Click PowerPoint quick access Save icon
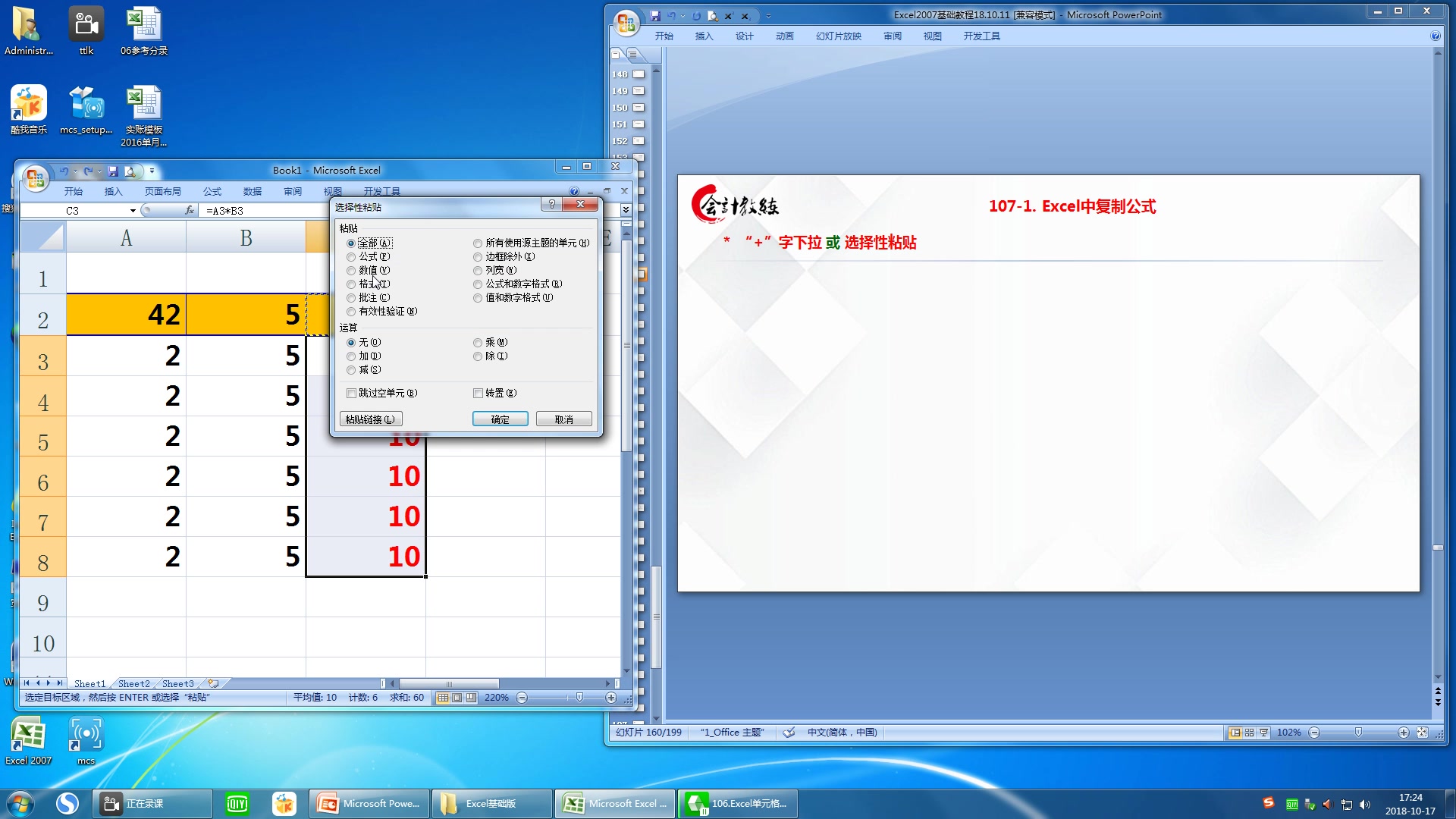The image size is (1456, 819). click(655, 15)
